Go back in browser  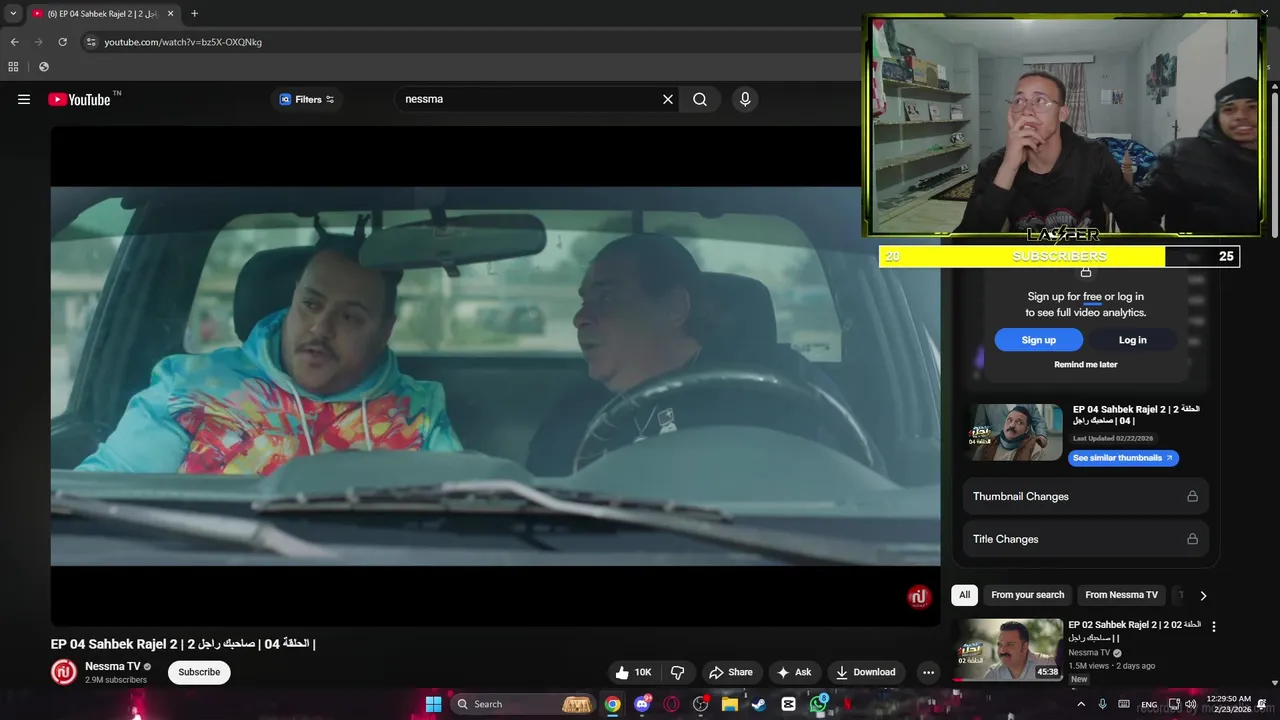coord(14,42)
